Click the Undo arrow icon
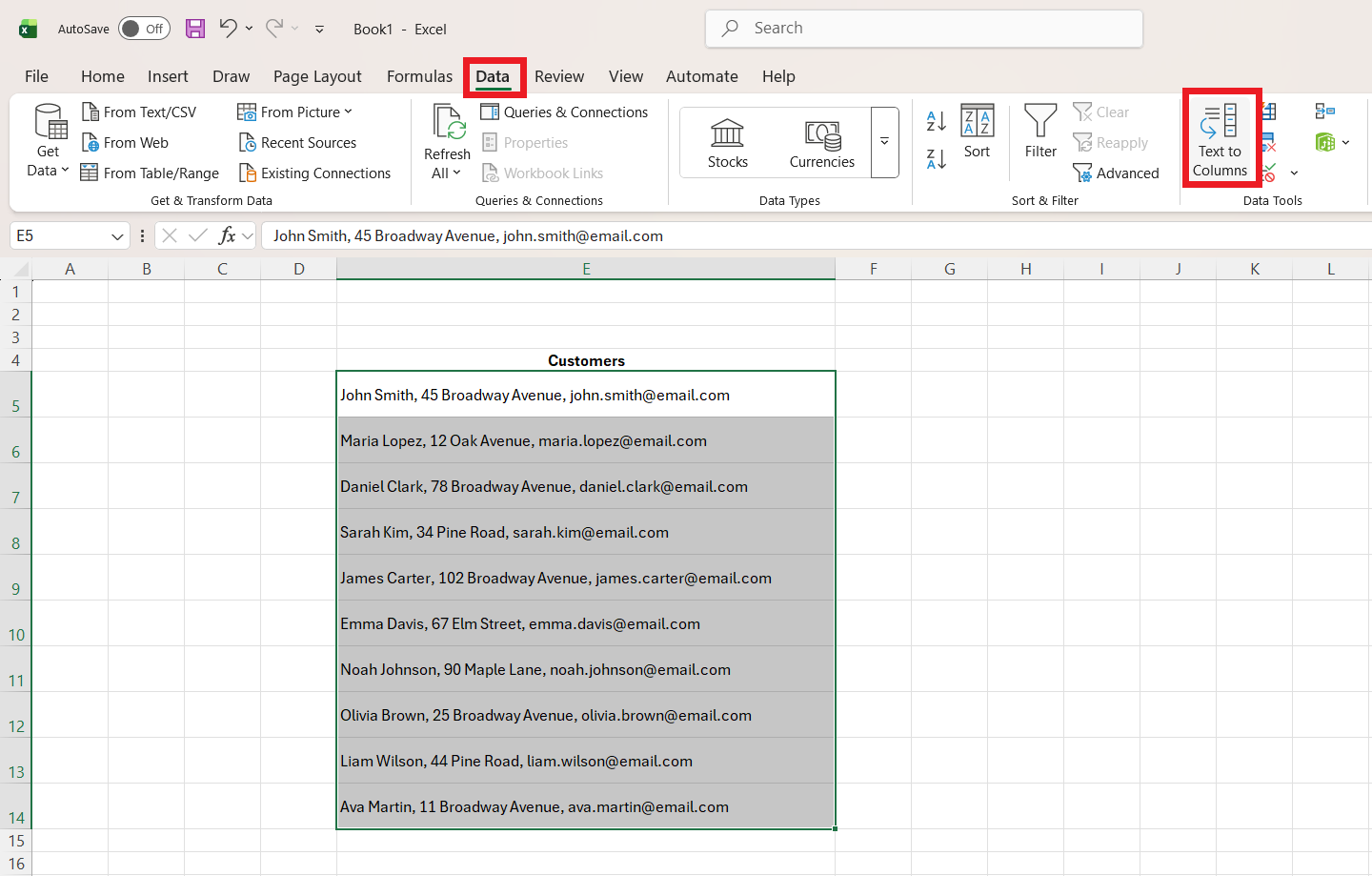The height and width of the screenshot is (876, 1372). (228, 29)
